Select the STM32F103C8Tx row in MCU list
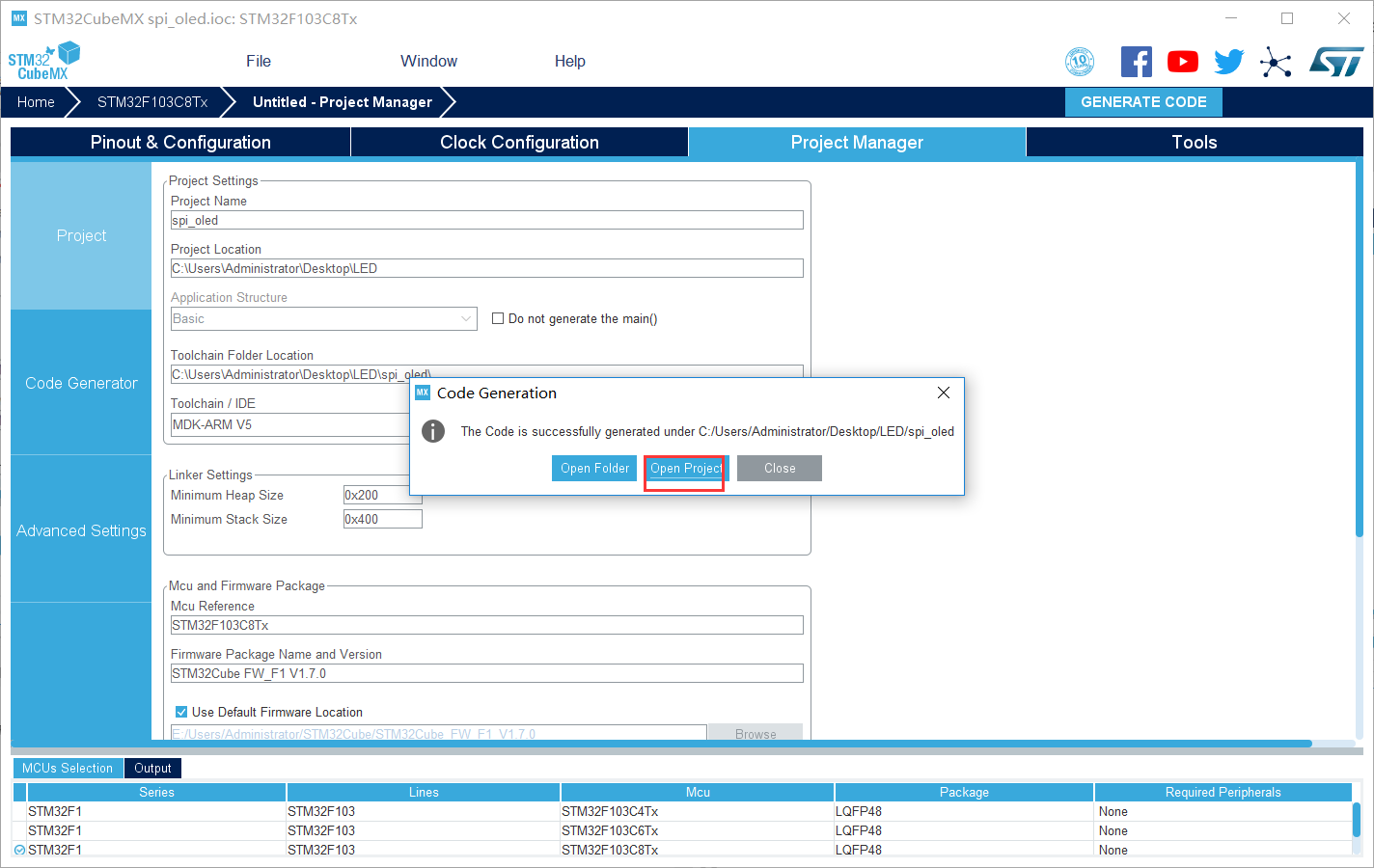This screenshot has width=1374, height=868. [682, 850]
